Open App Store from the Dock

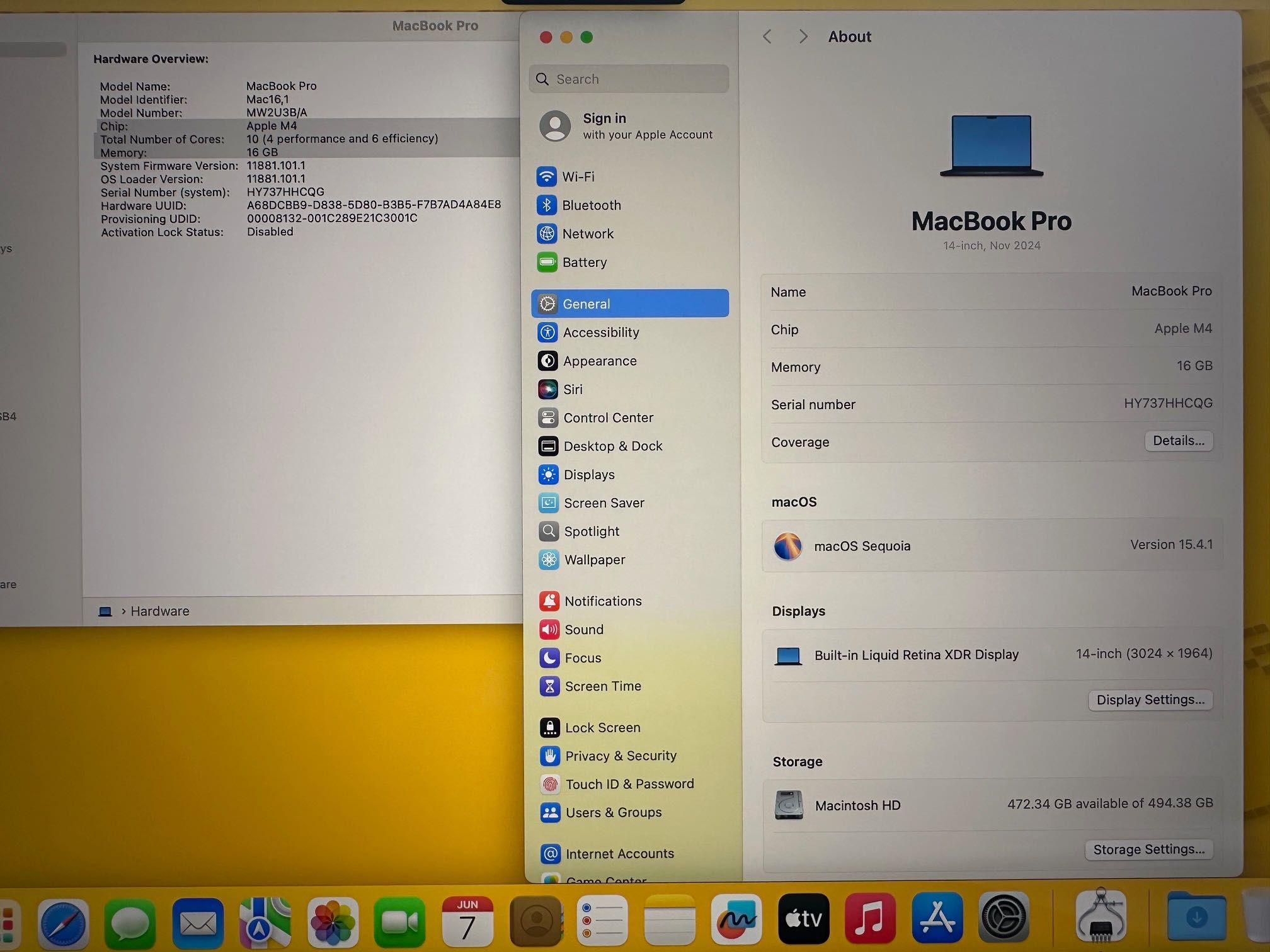937,918
